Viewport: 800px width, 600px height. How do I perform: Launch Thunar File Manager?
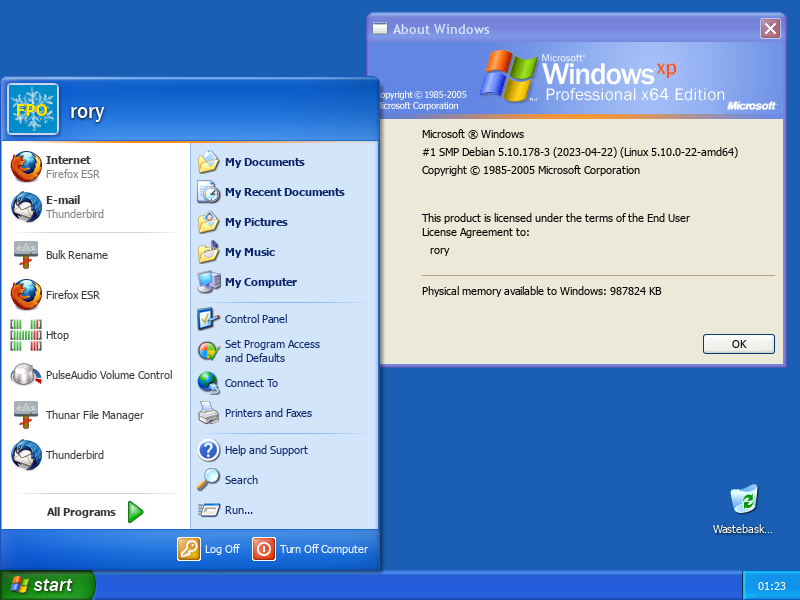click(96, 415)
